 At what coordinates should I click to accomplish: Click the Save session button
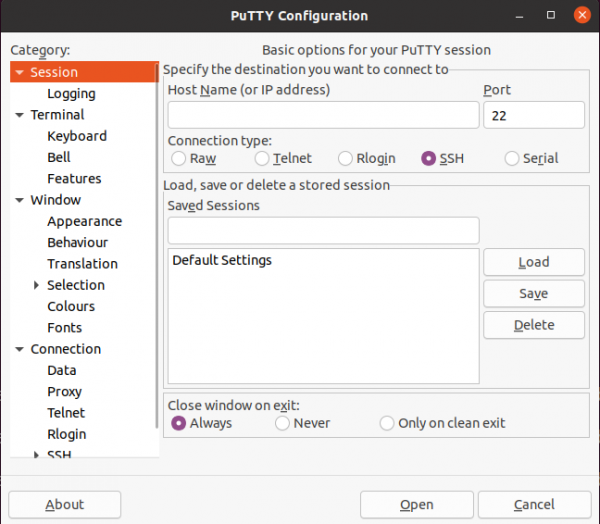point(534,294)
